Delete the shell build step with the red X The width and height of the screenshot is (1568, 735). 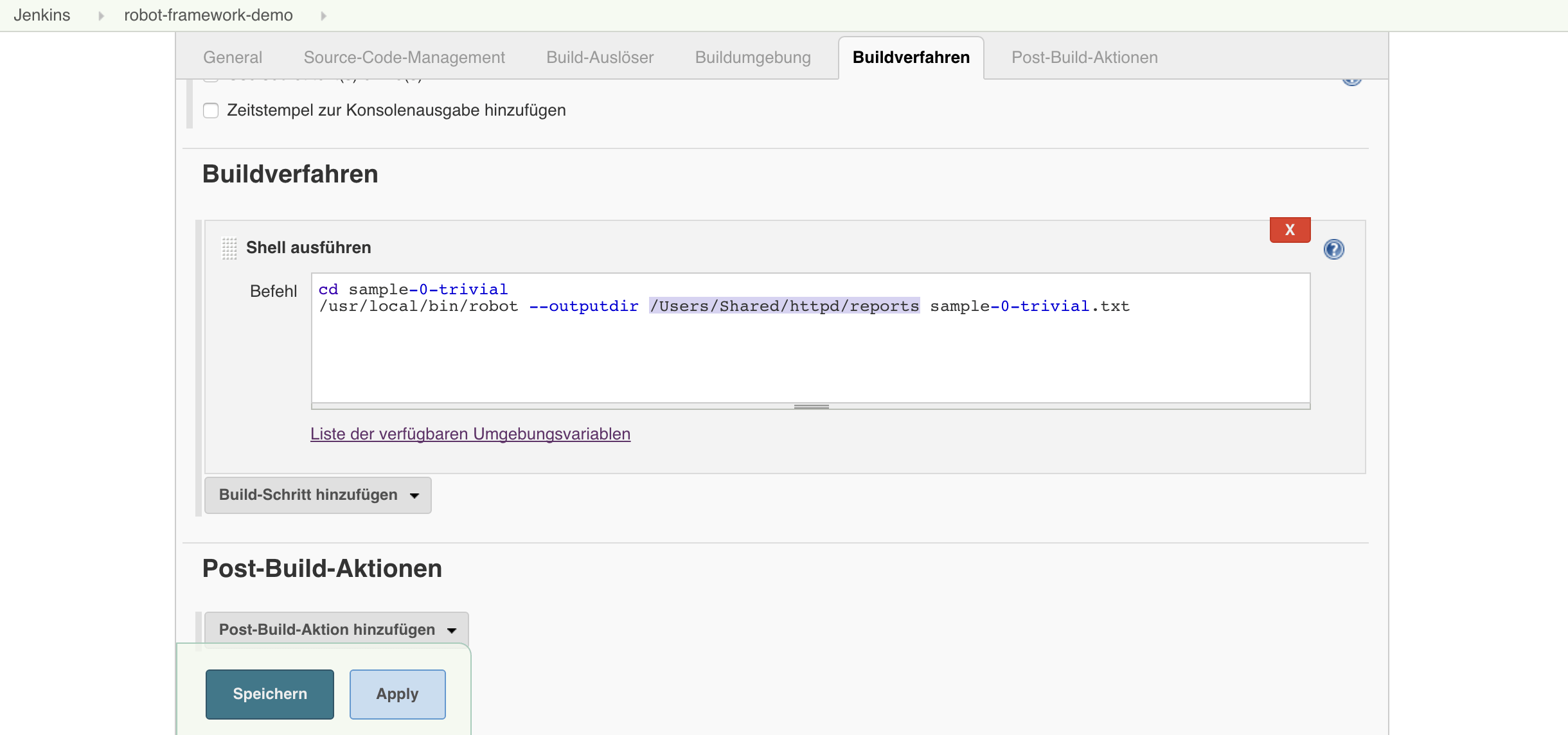[1289, 230]
